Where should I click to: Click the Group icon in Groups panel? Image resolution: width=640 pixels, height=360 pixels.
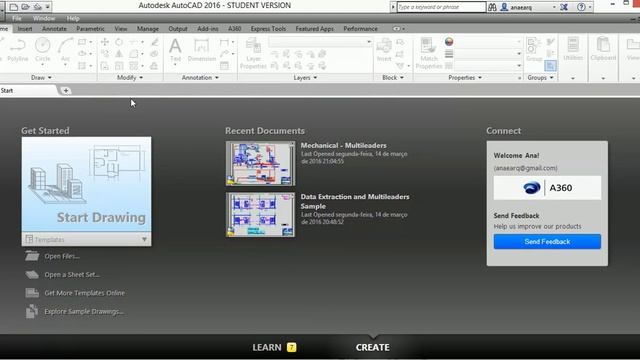(533, 49)
